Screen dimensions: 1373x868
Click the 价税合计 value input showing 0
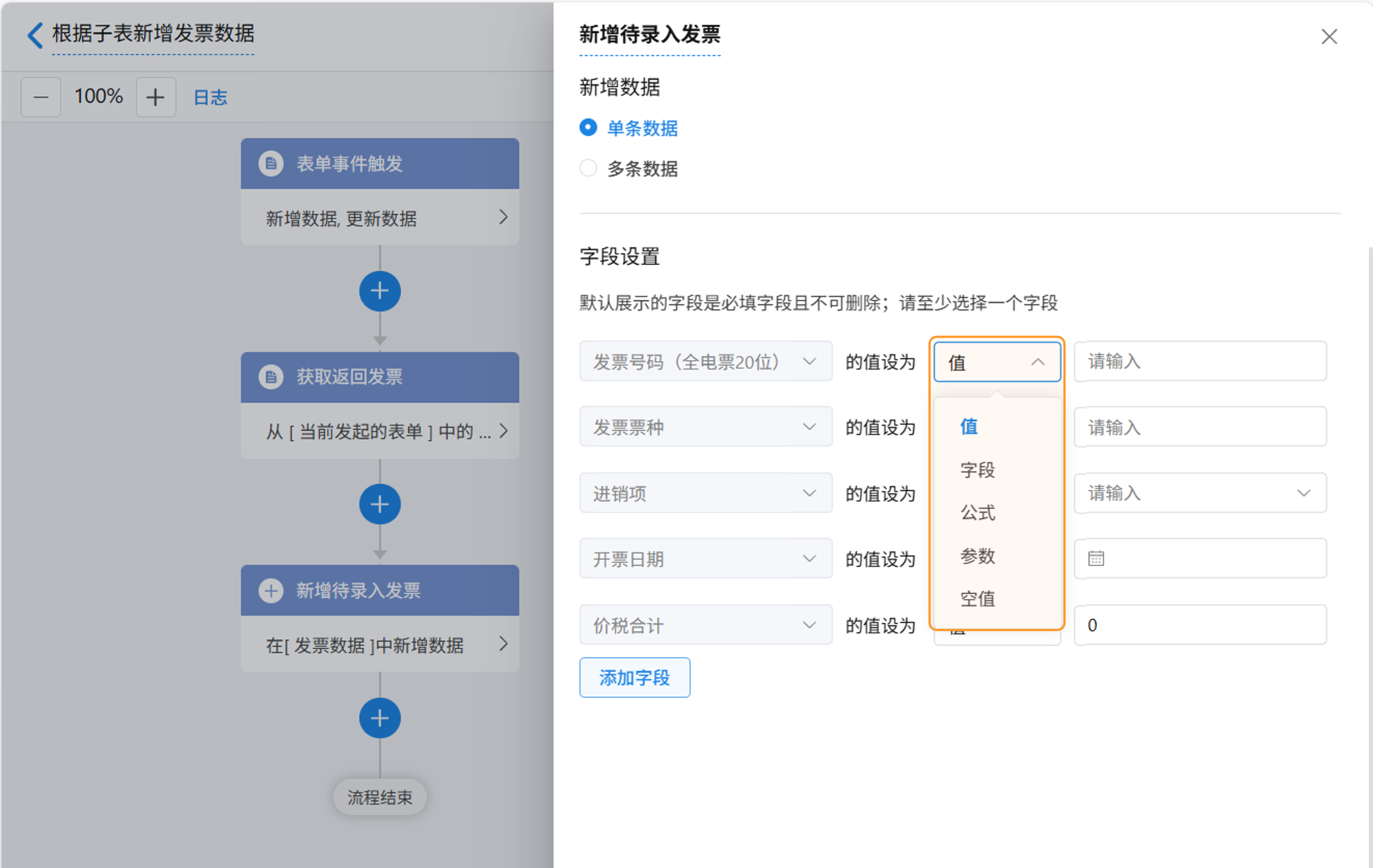1200,625
